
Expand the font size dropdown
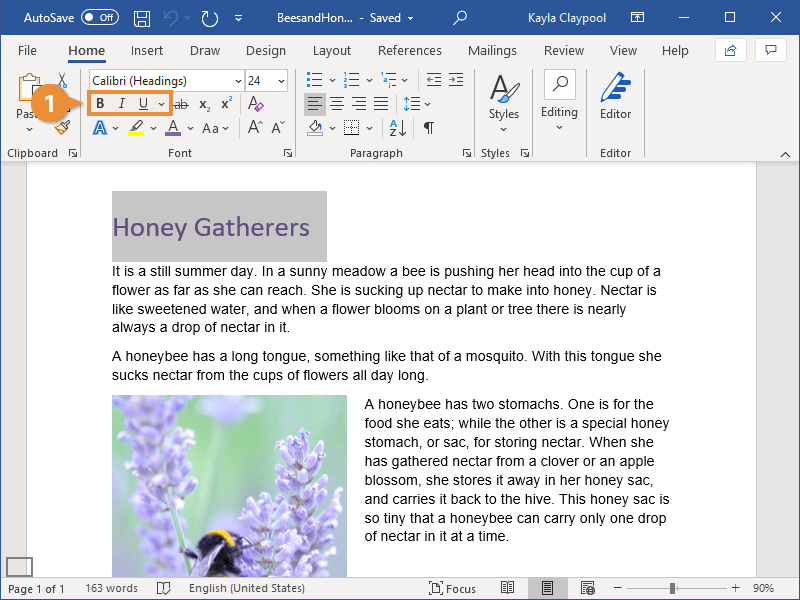pyautogui.click(x=281, y=81)
